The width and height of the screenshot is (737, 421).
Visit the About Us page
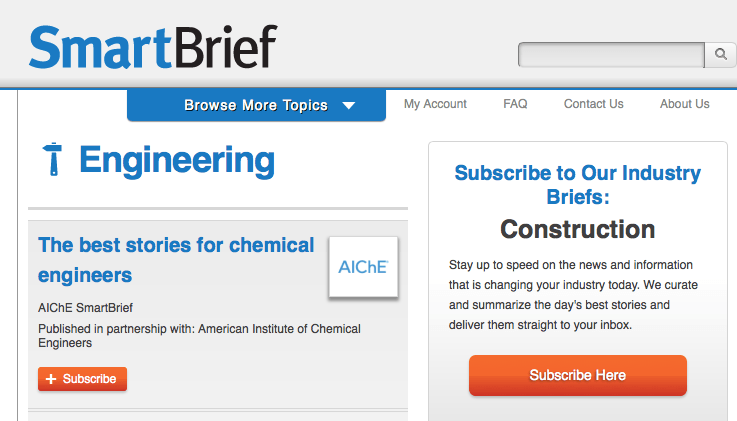[684, 103]
